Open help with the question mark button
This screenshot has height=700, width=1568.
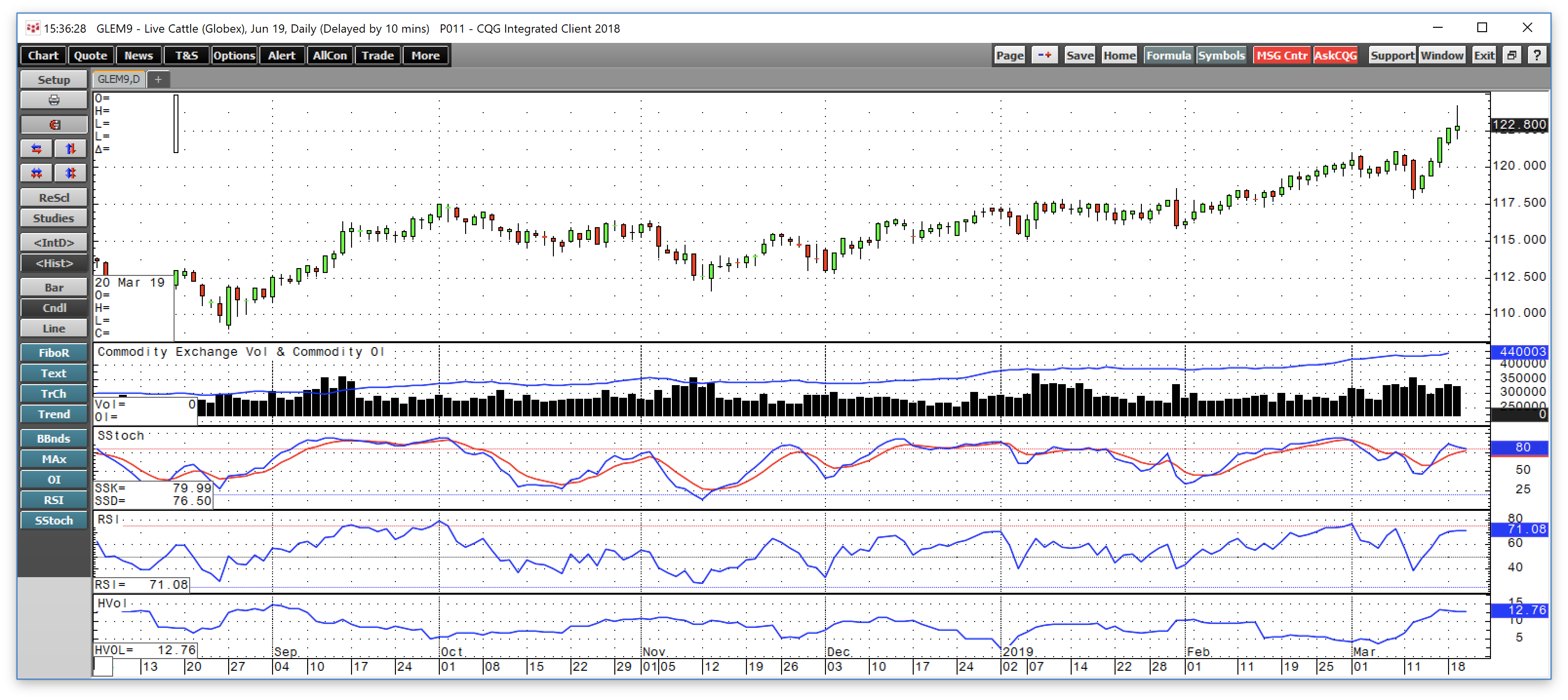1537,56
